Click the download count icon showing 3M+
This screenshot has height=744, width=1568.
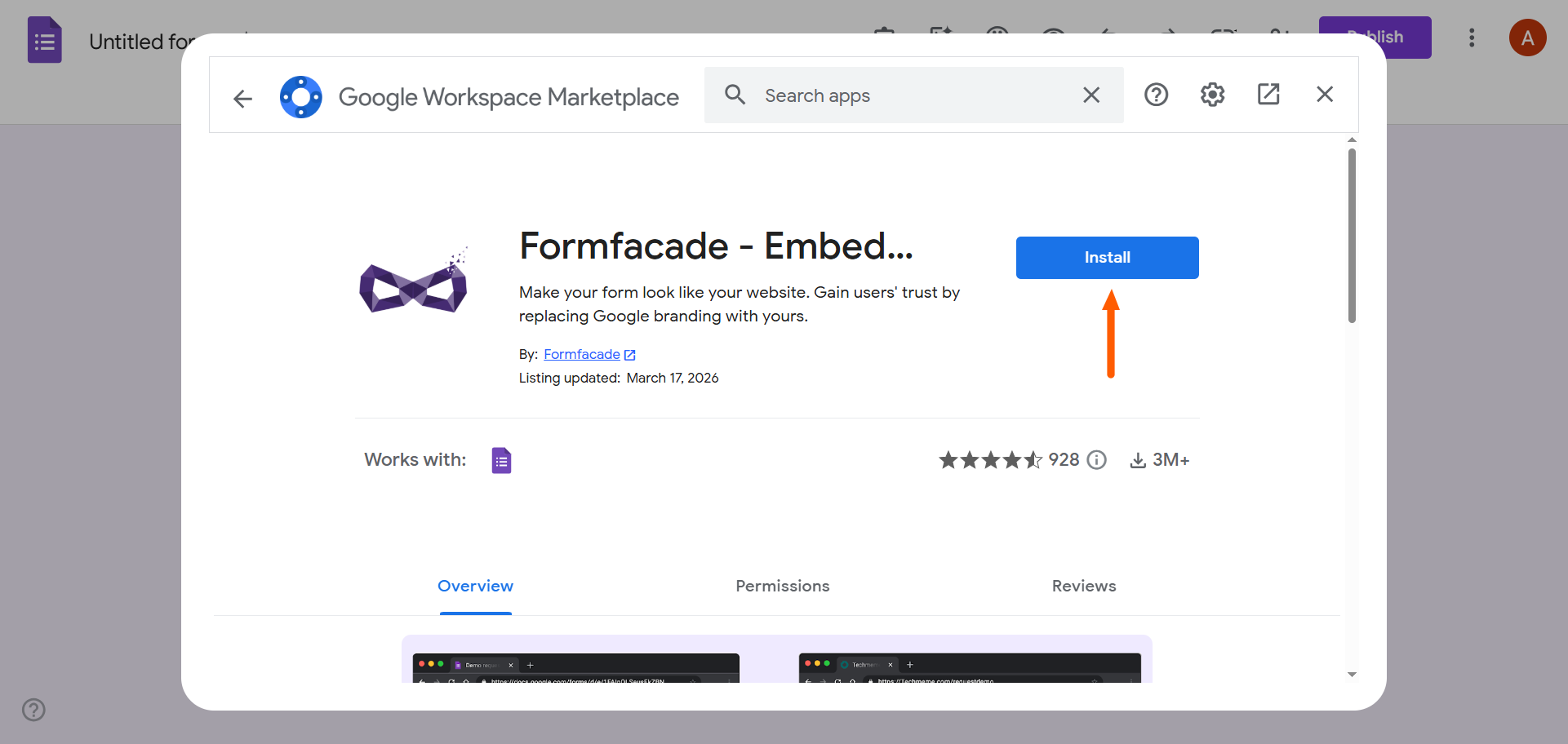point(1138,459)
